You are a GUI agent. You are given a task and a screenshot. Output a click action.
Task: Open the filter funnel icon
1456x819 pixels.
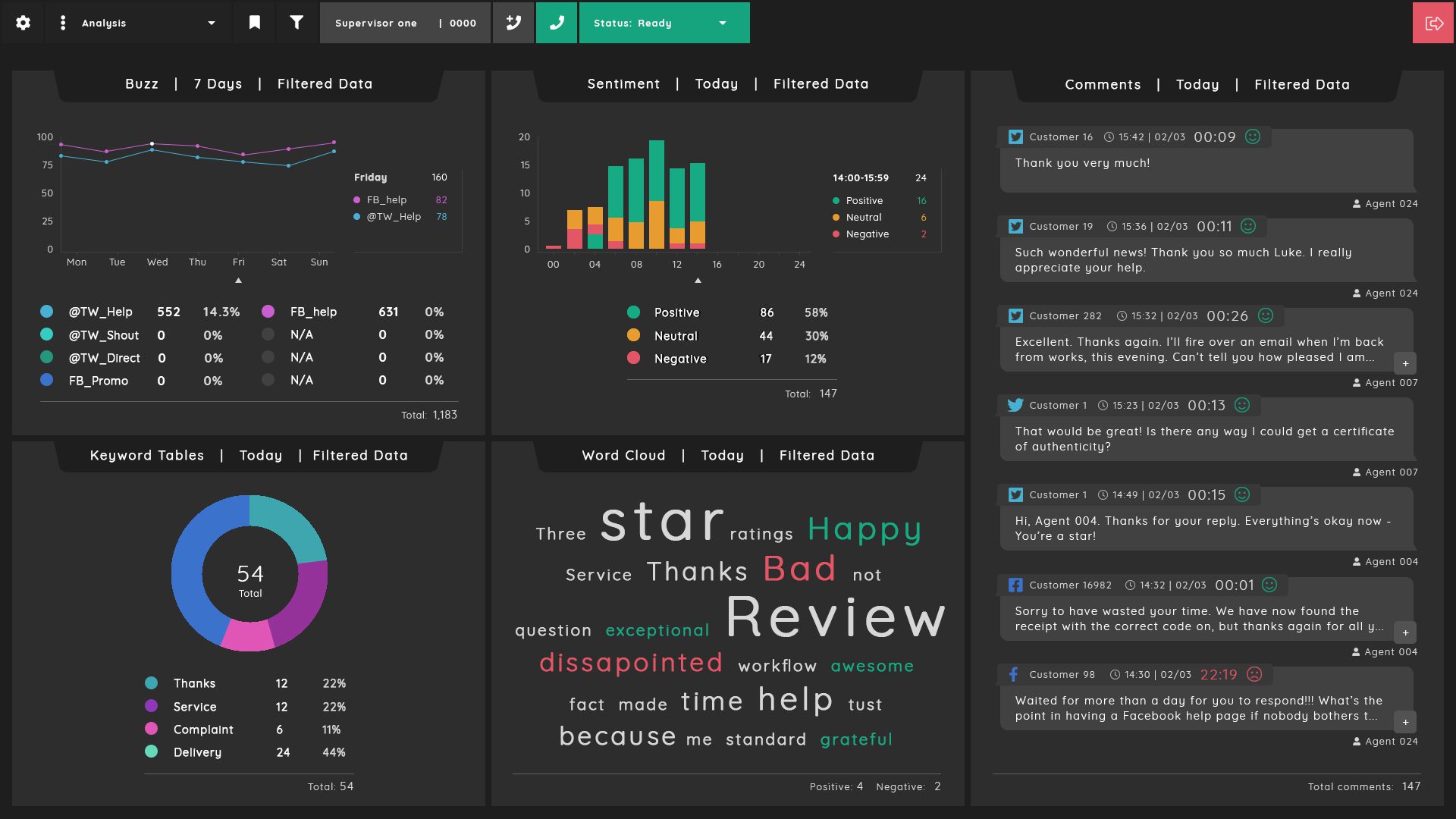[x=297, y=23]
